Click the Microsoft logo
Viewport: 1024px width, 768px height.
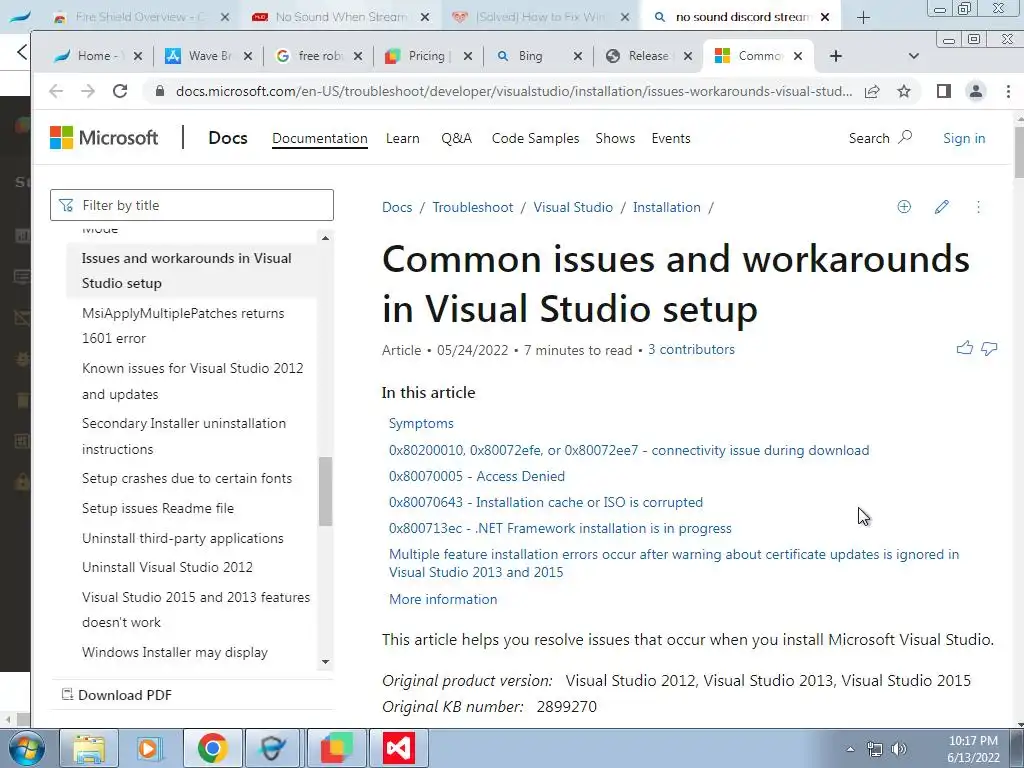tap(104, 138)
